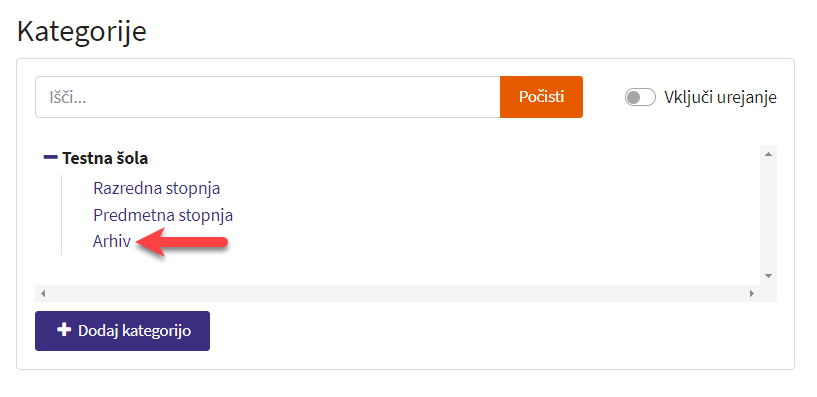Open the Razredna stopnja category
Image resolution: width=817 pixels, height=397 pixels.
[x=156, y=188]
